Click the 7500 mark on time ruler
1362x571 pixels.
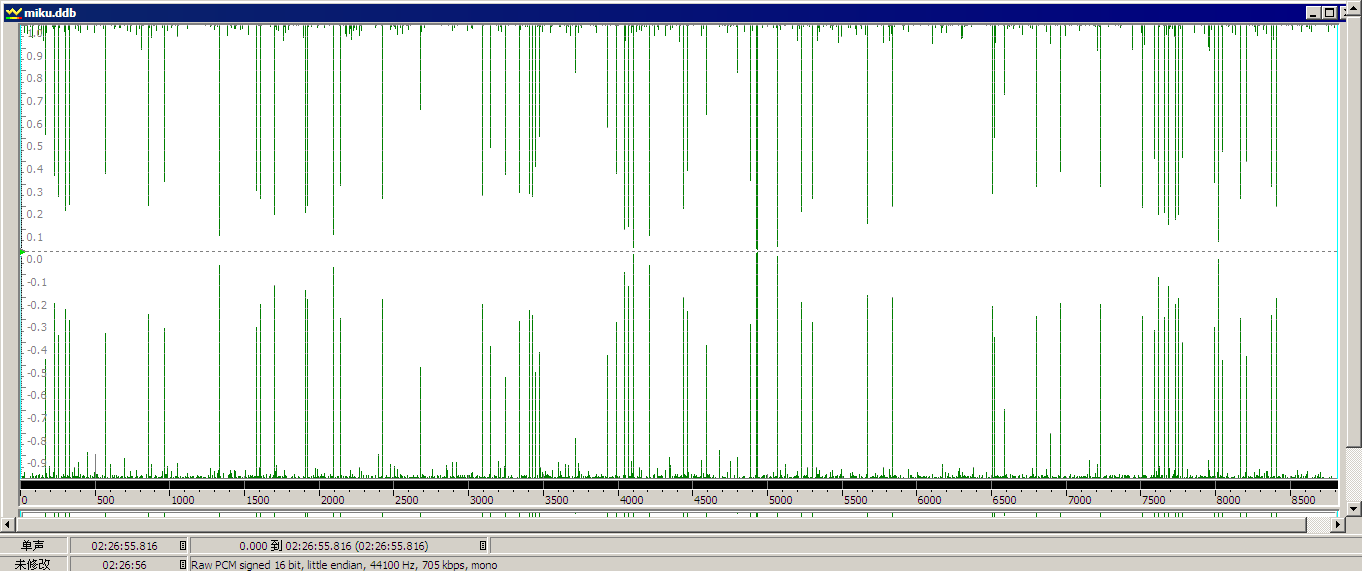[1154, 499]
